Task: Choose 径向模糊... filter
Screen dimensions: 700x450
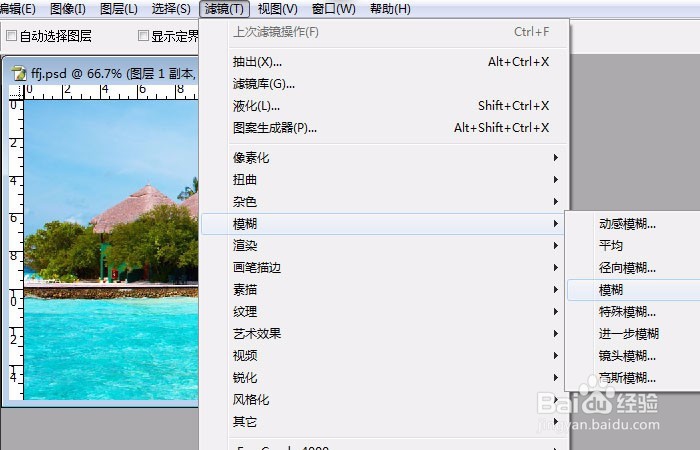Action: [x=633, y=268]
